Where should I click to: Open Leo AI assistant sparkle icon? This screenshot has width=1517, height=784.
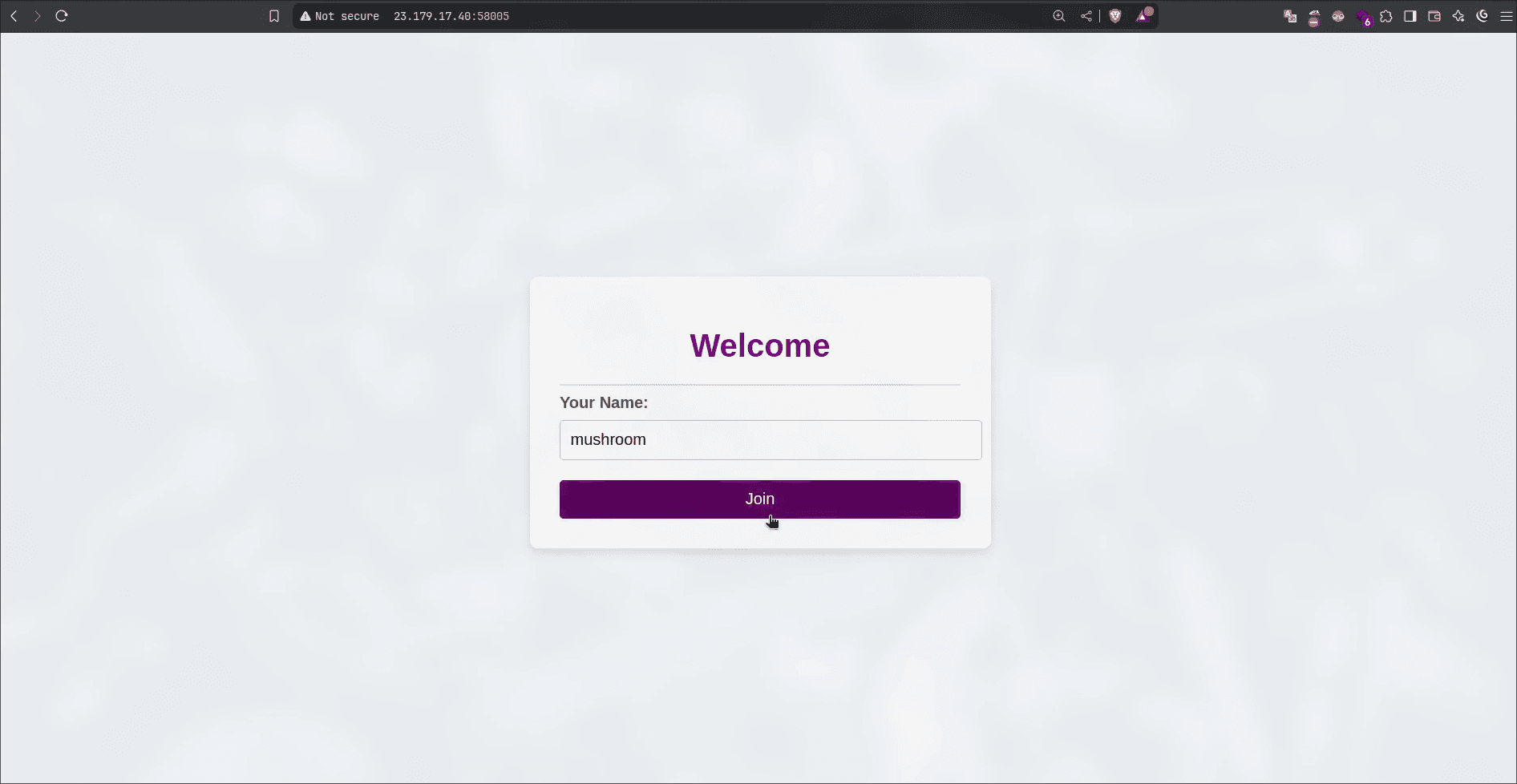[x=1458, y=16]
